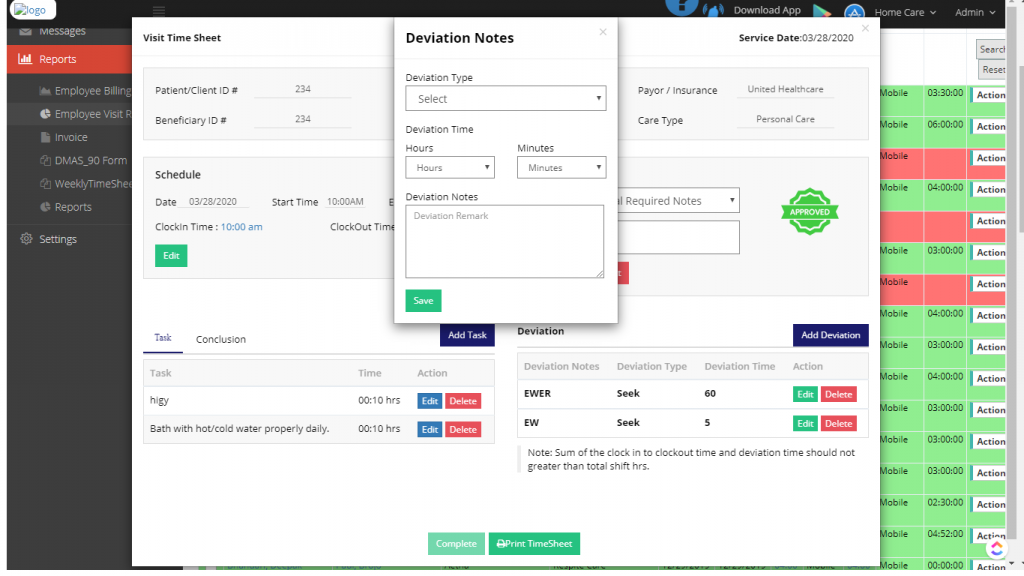Open Settings in the sidebar
This screenshot has width=1024, height=576.
(57, 239)
